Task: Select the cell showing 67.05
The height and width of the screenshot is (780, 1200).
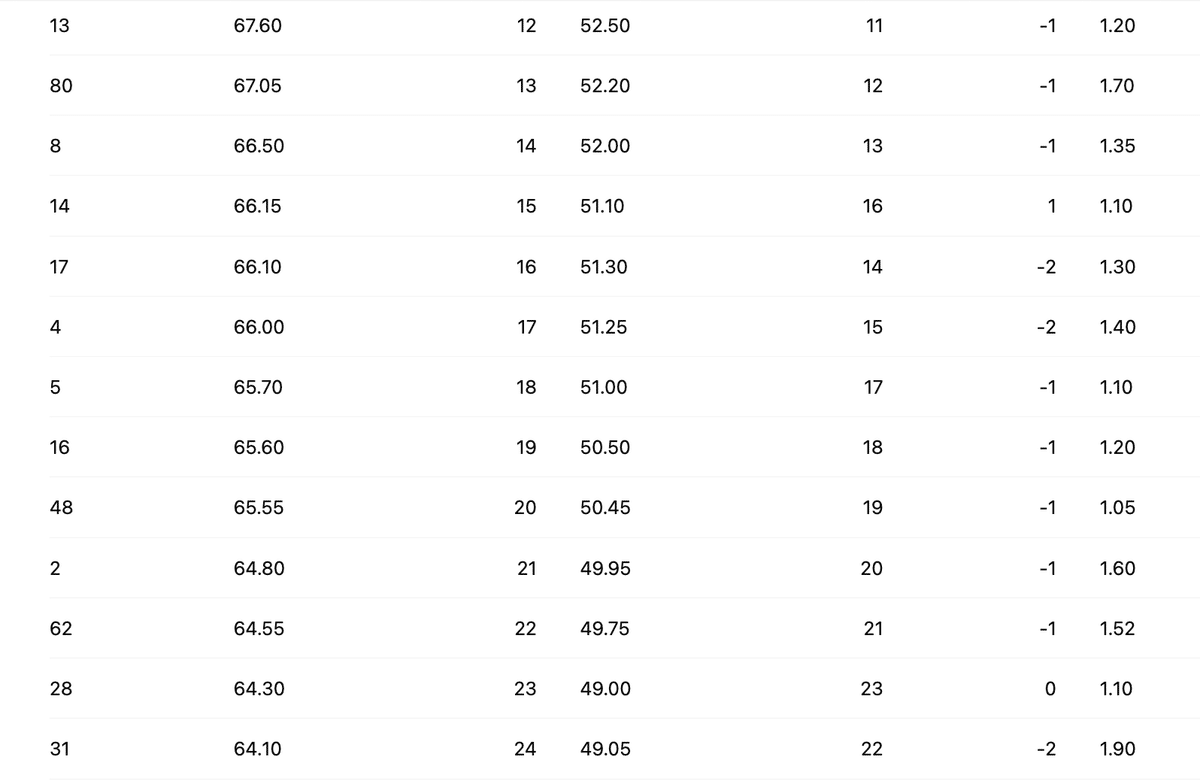Action: pos(257,86)
